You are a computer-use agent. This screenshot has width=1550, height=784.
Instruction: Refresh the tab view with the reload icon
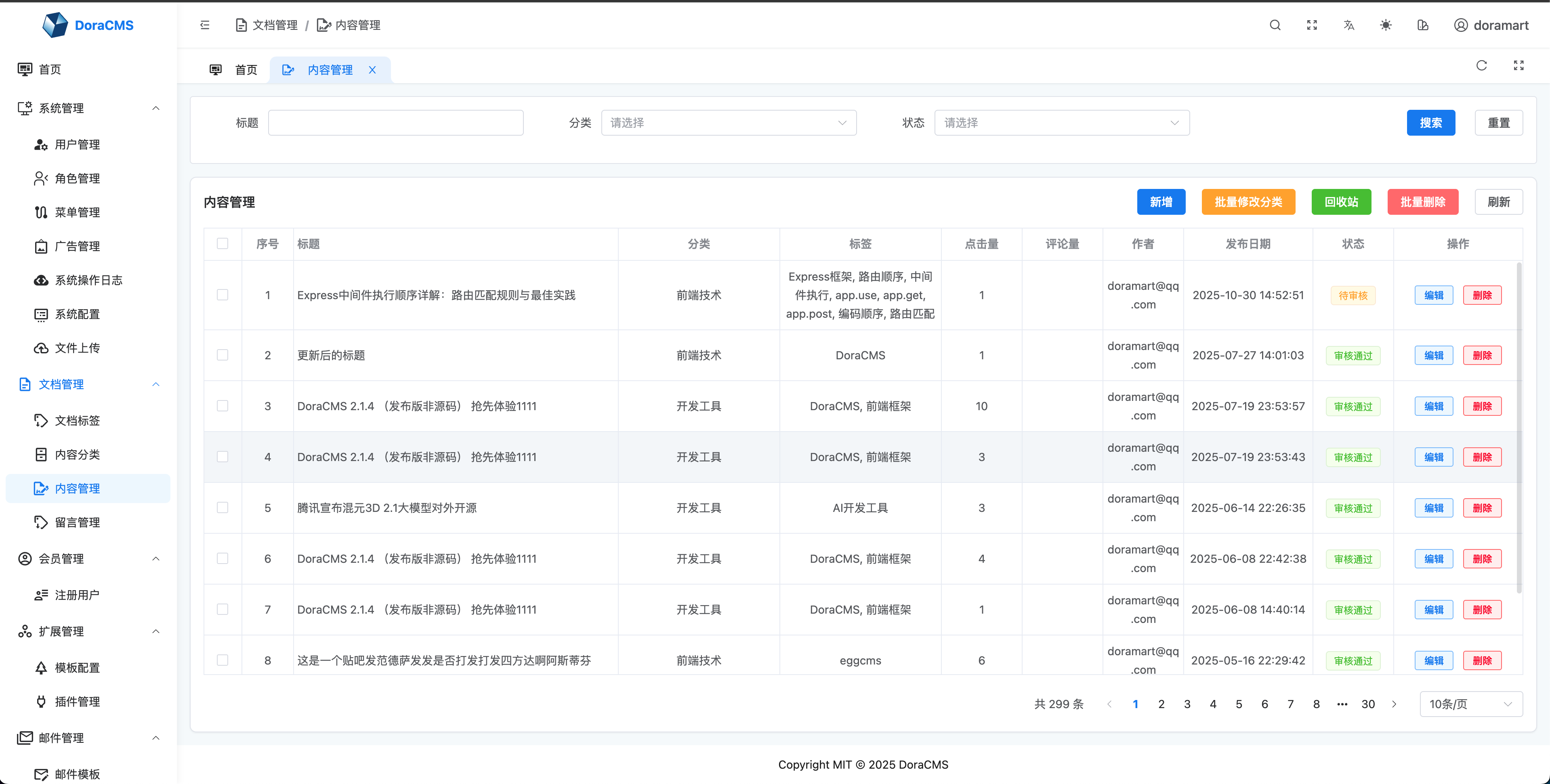(x=1482, y=65)
